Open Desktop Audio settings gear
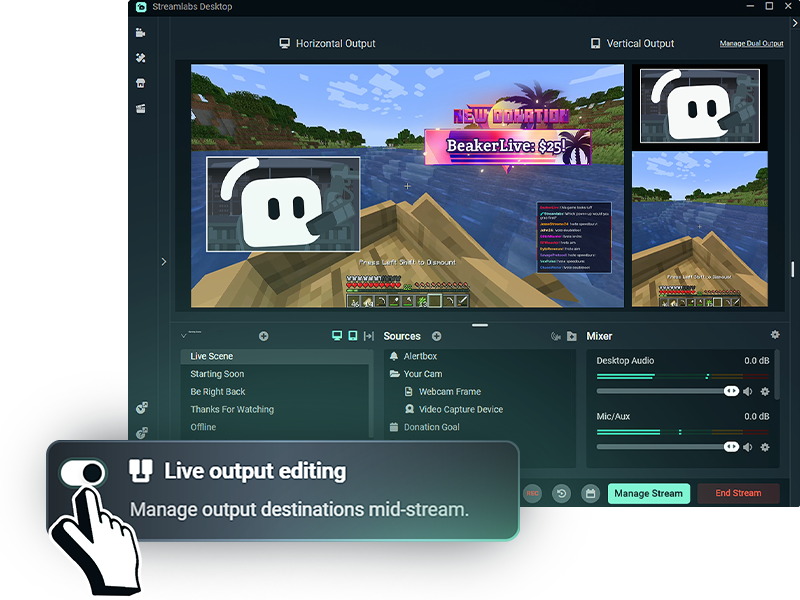This screenshot has height=600, width=800. point(765,391)
